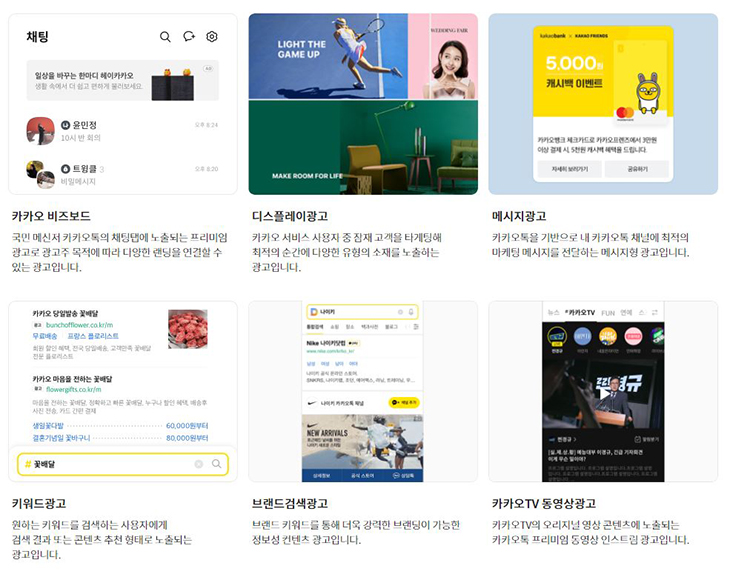Click the red flowers thumbnail in keyword ad

click(188, 329)
